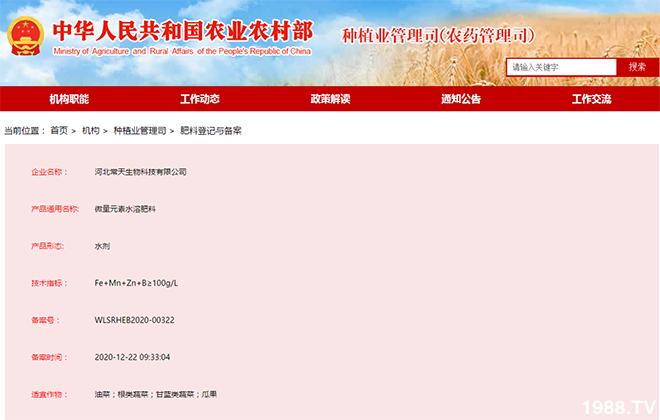Select 政策解读 in the navigation bar

(x=330, y=99)
